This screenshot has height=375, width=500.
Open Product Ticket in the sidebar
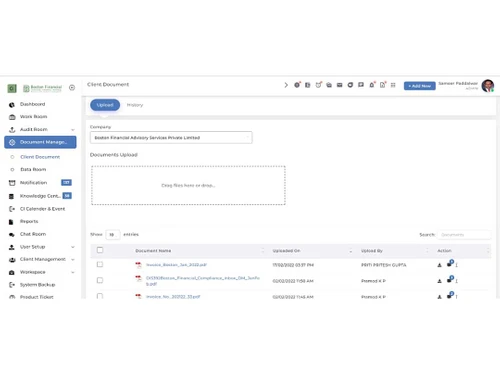(x=36, y=297)
